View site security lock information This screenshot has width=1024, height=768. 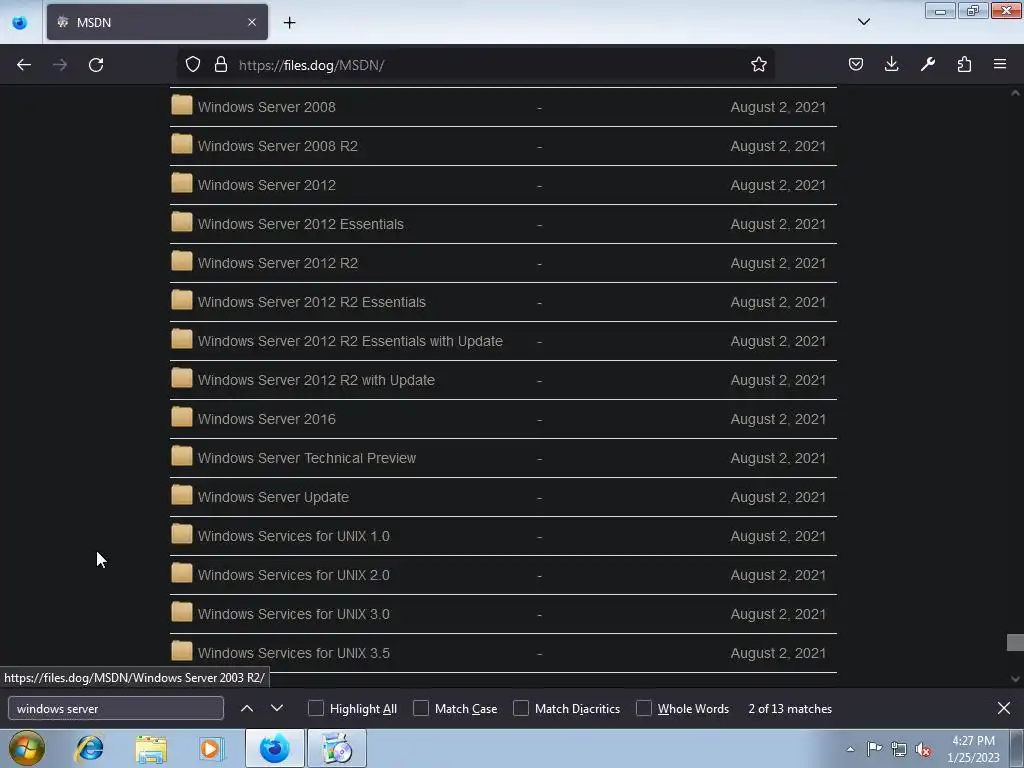click(x=221, y=65)
